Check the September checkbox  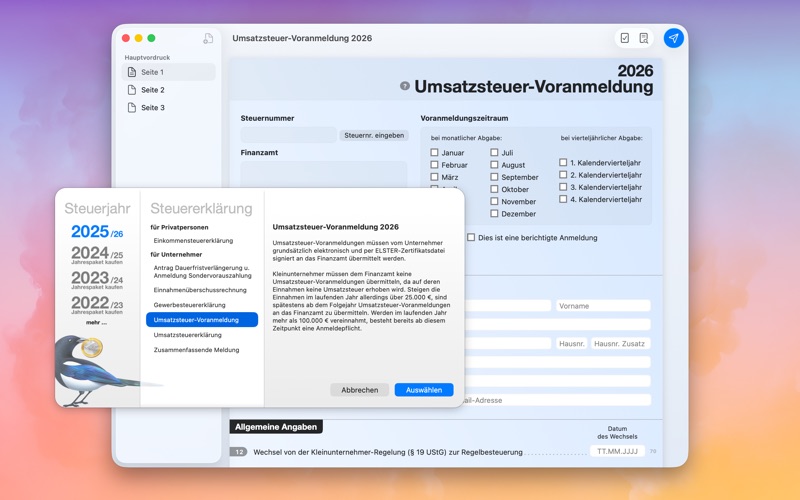494,177
